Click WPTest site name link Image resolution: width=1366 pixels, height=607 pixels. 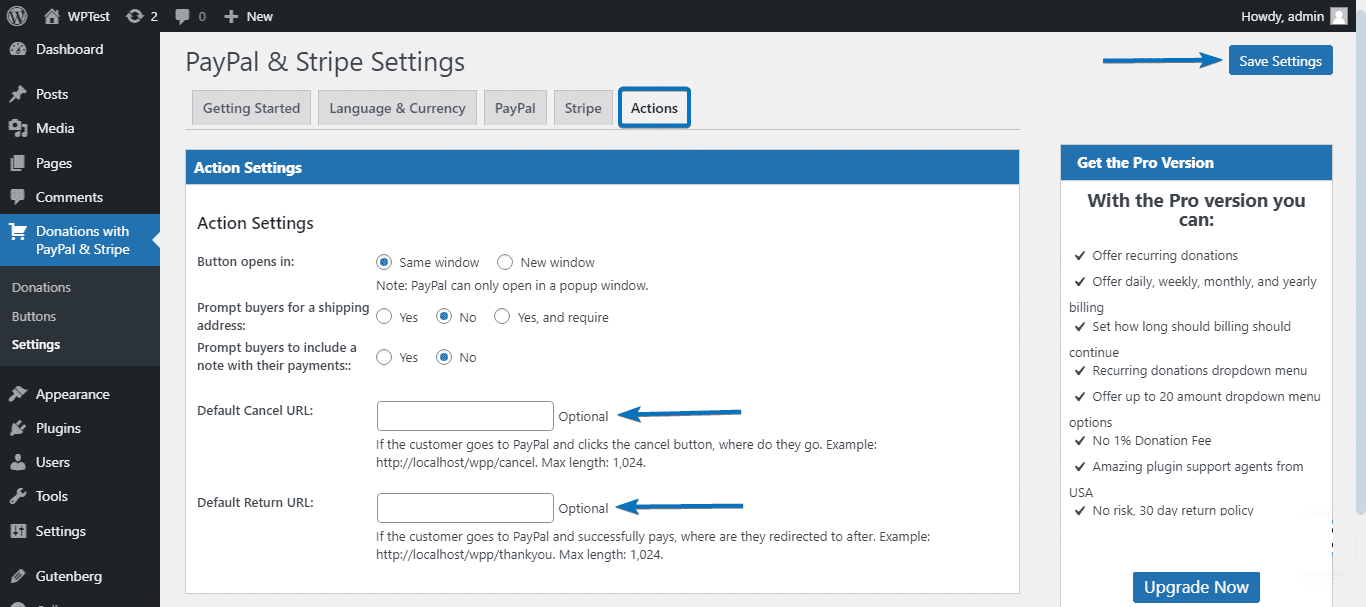89,16
